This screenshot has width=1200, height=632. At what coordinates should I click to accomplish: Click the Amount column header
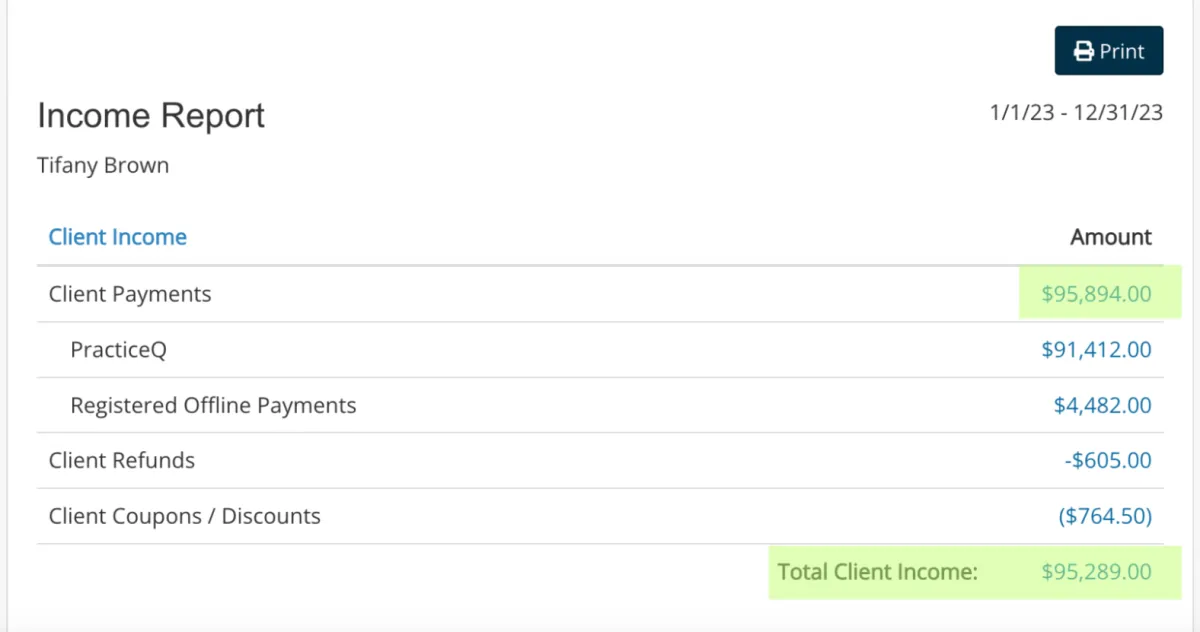pyautogui.click(x=1111, y=237)
